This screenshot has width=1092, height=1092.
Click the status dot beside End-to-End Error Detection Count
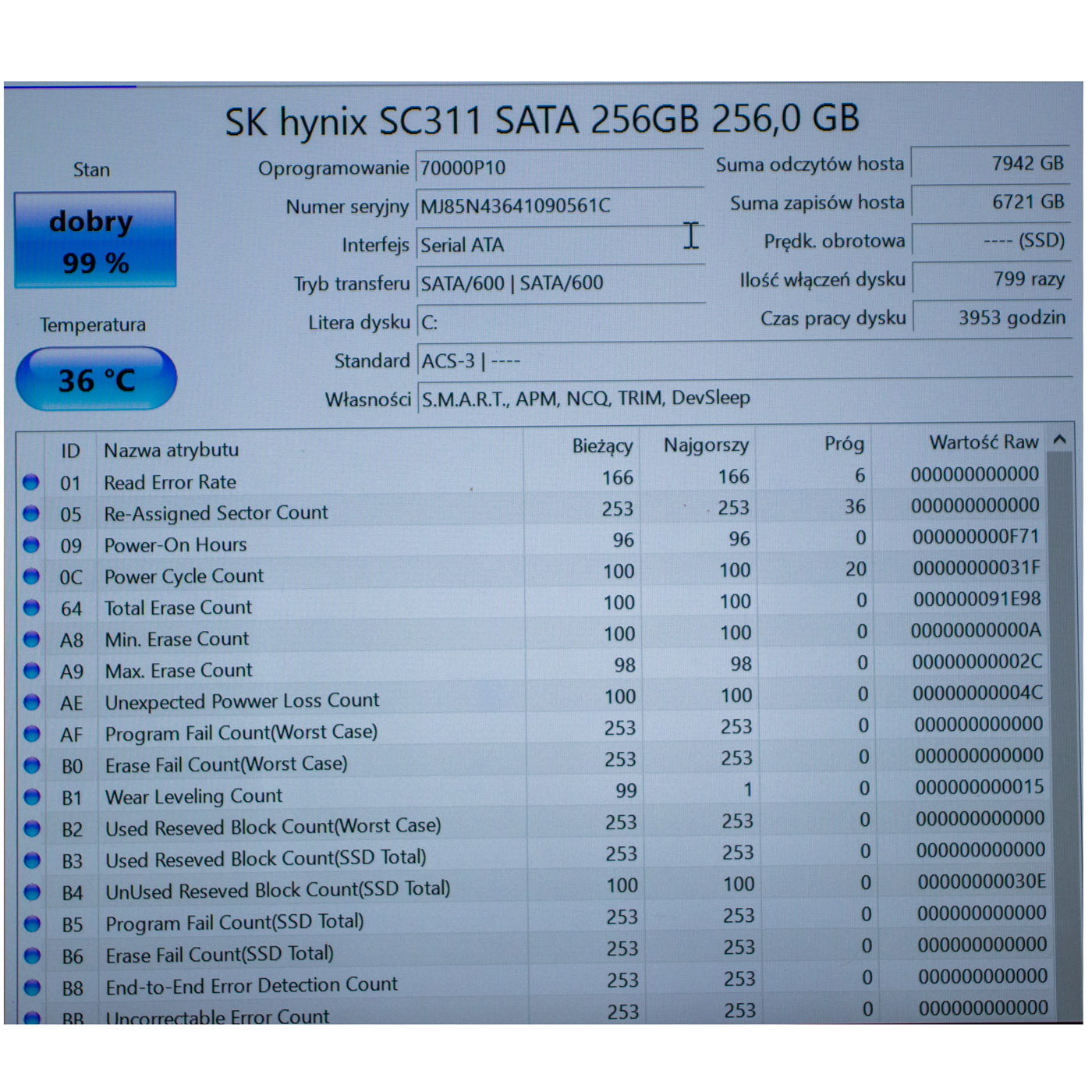(31, 987)
